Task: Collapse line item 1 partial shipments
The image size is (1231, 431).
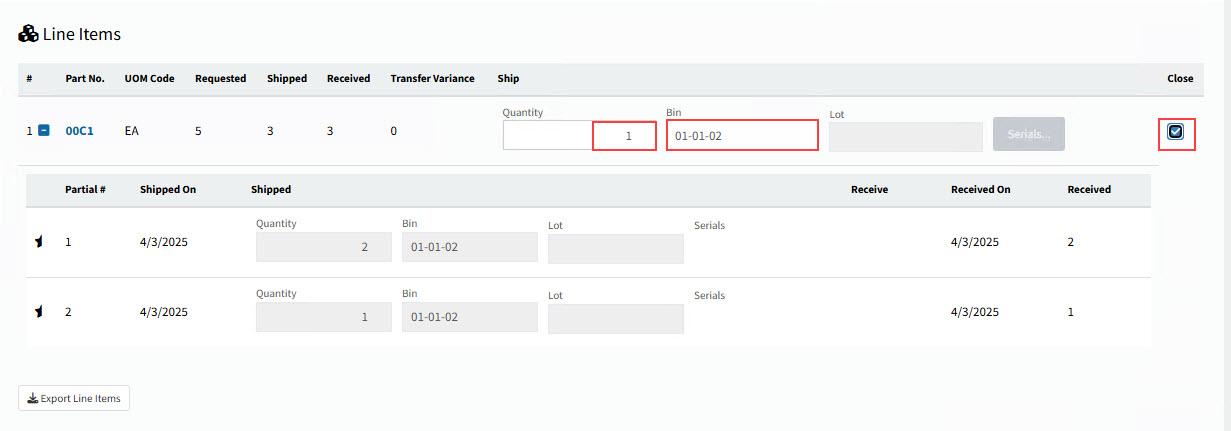Action: coord(44,131)
